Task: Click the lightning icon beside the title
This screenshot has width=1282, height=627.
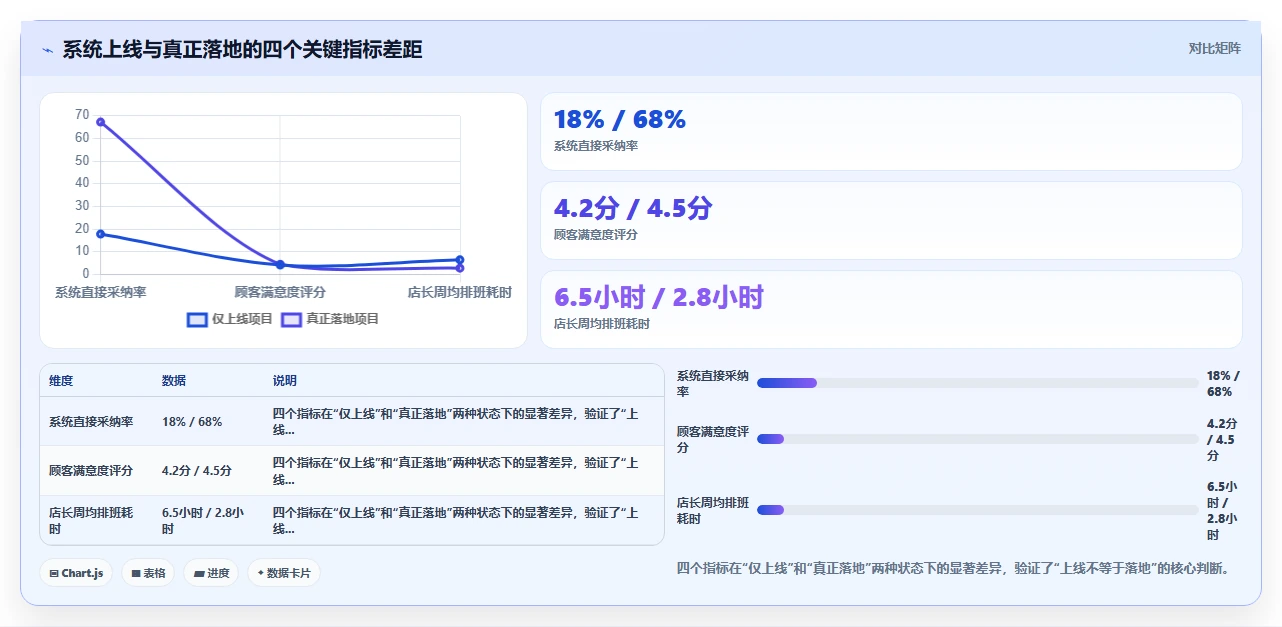Action: (47, 49)
